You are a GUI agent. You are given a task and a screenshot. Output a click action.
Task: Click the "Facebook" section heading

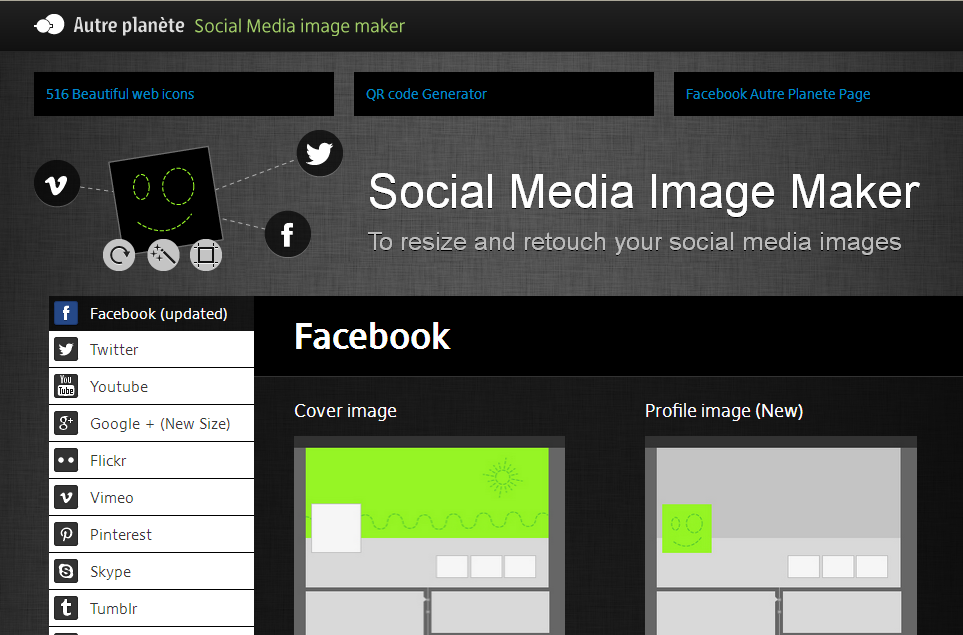coord(372,337)
